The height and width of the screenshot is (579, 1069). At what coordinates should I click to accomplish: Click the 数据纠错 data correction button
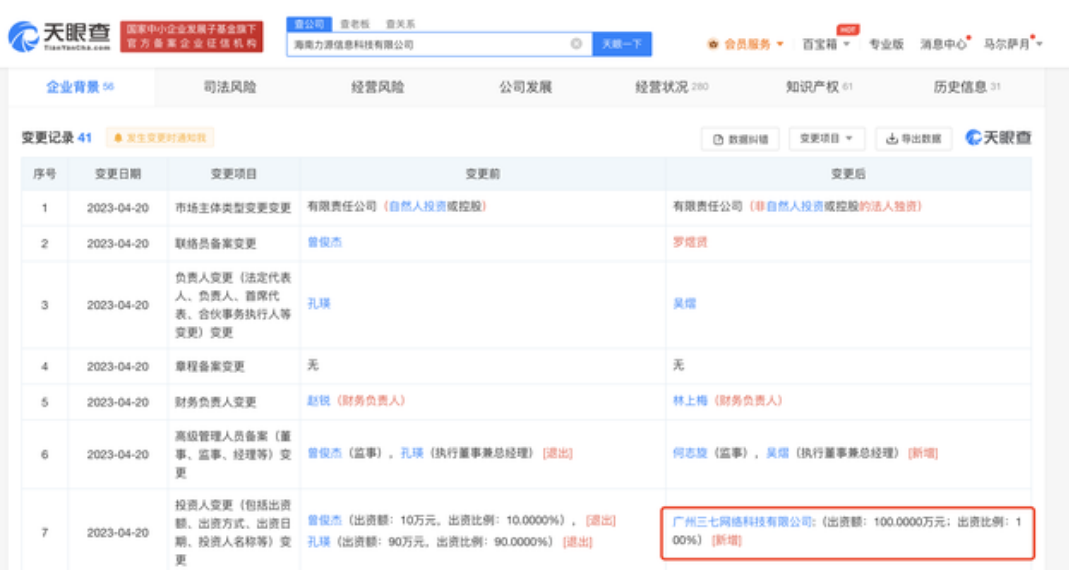[x=741, y=139]
